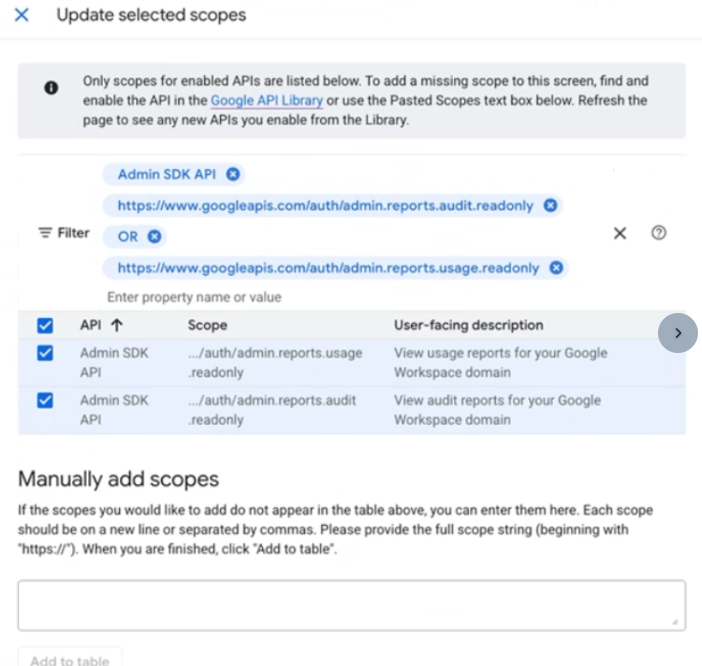Clear all filters with the X icon
Viewport: 702px width, 666px height.
(x=620, y=233)
